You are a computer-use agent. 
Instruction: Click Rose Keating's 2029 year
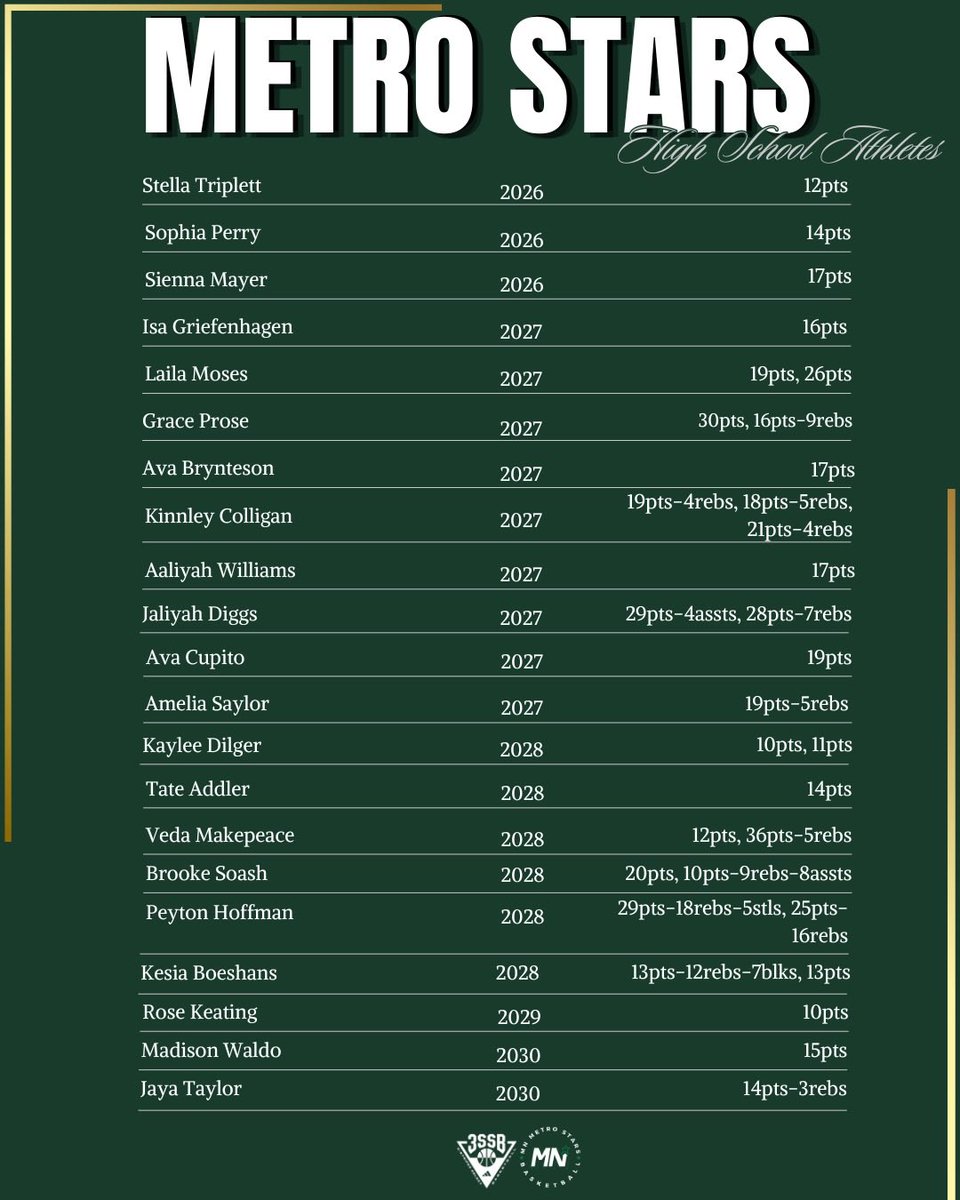coord(520,1016)
